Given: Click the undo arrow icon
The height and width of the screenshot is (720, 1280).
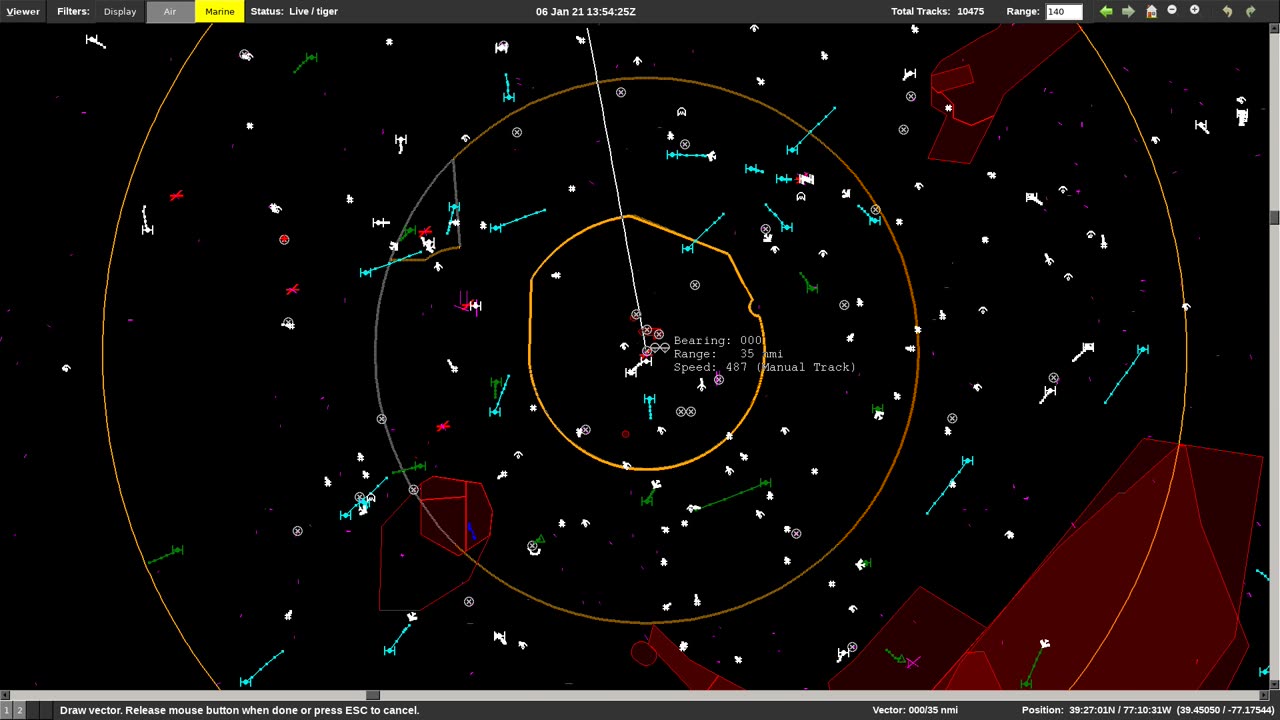Looking at the screenshot, I should [x=1227, y=11].
